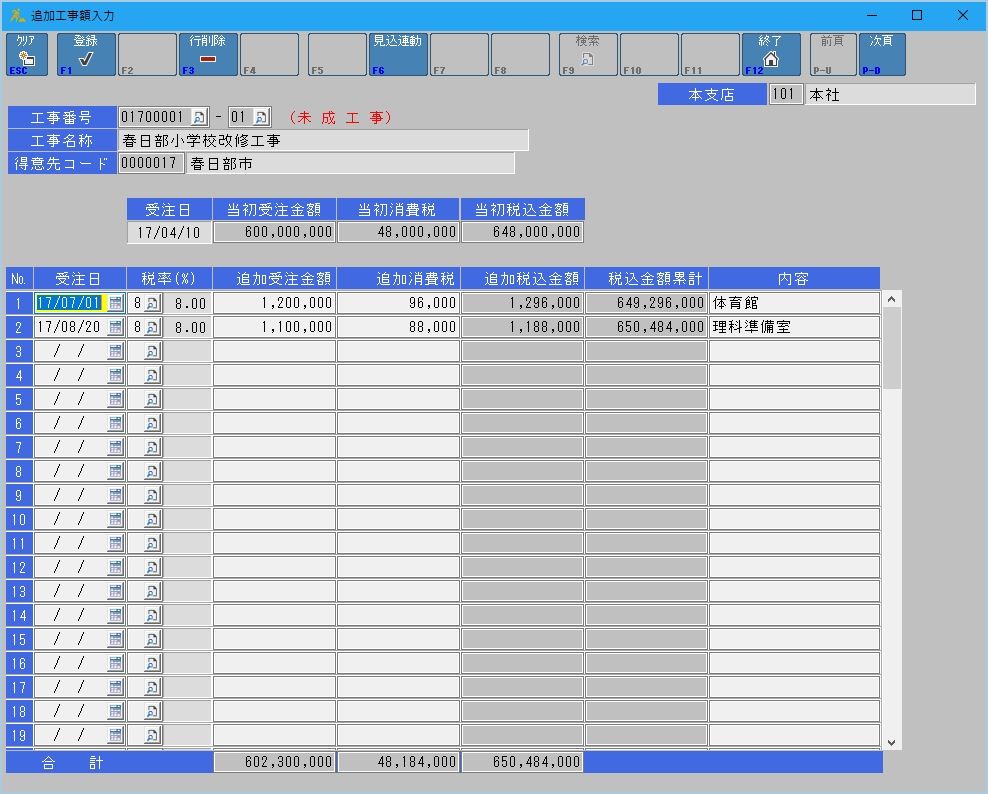Click the 追加消費税 field showing 96,000

point(398,302)
